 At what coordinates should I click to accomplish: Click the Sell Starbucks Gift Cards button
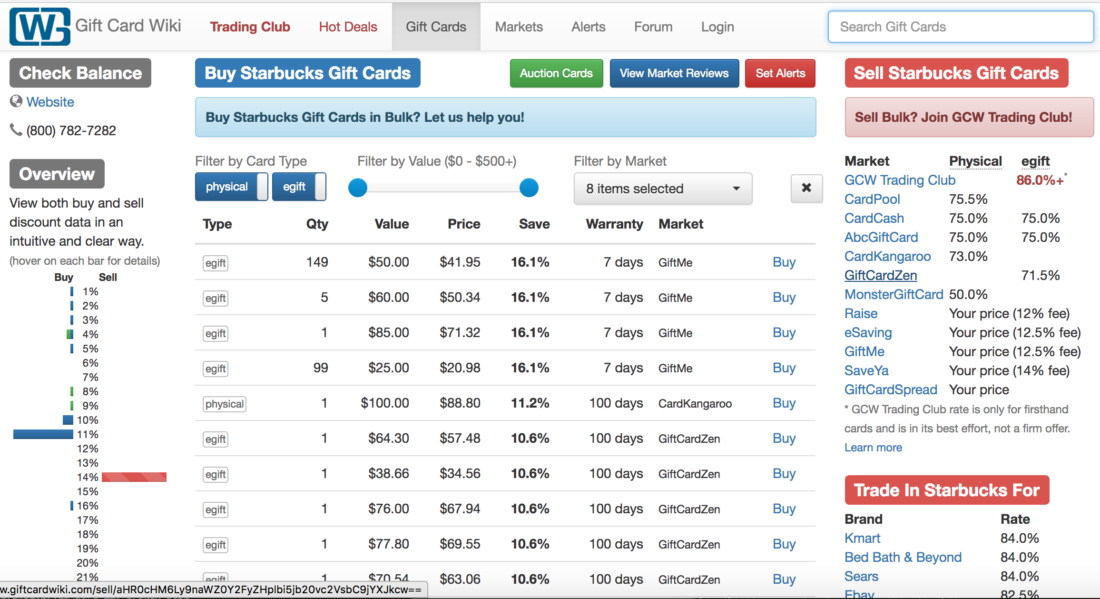(956, 73)
